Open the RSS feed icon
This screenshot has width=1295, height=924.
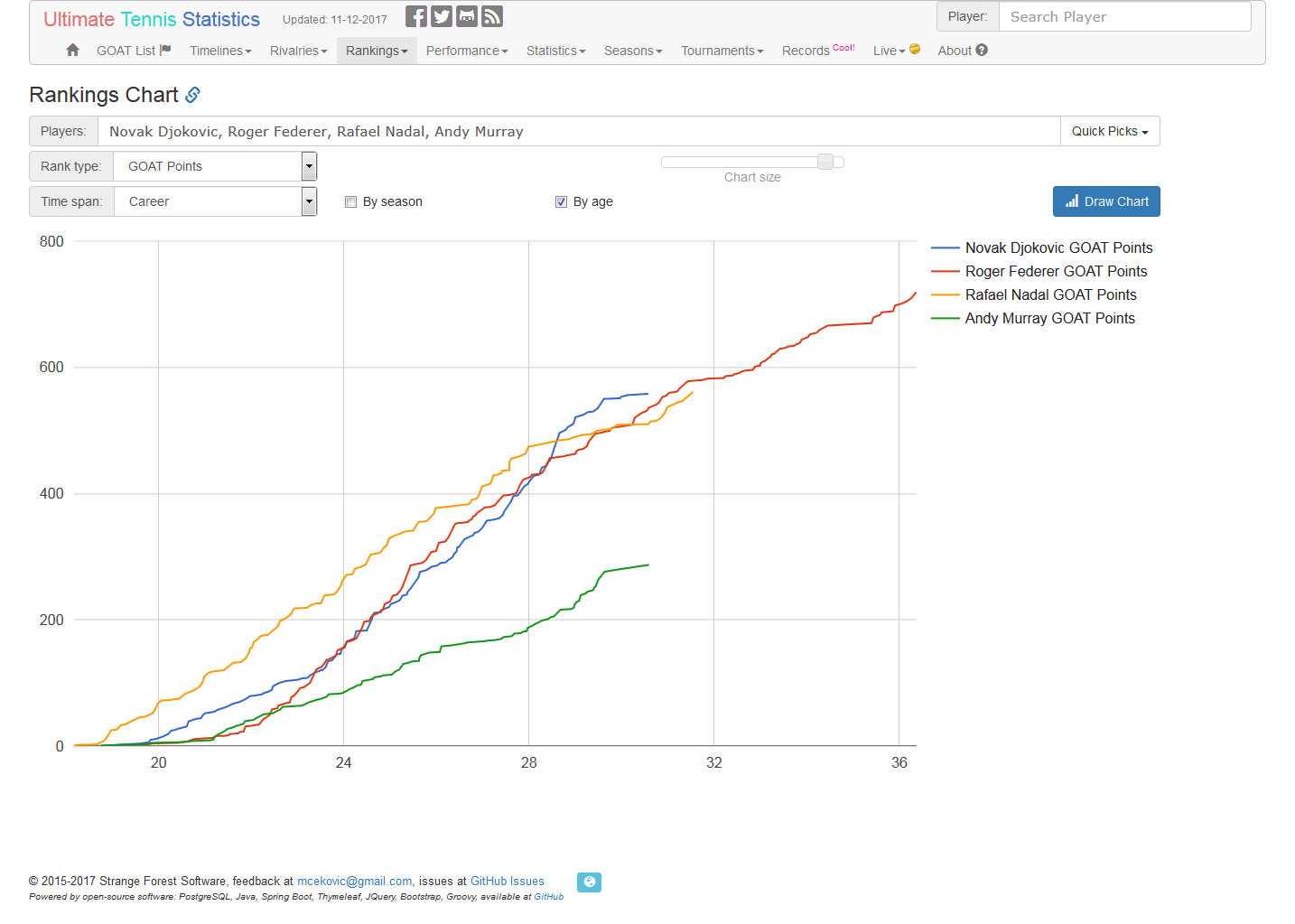[492, 16]
